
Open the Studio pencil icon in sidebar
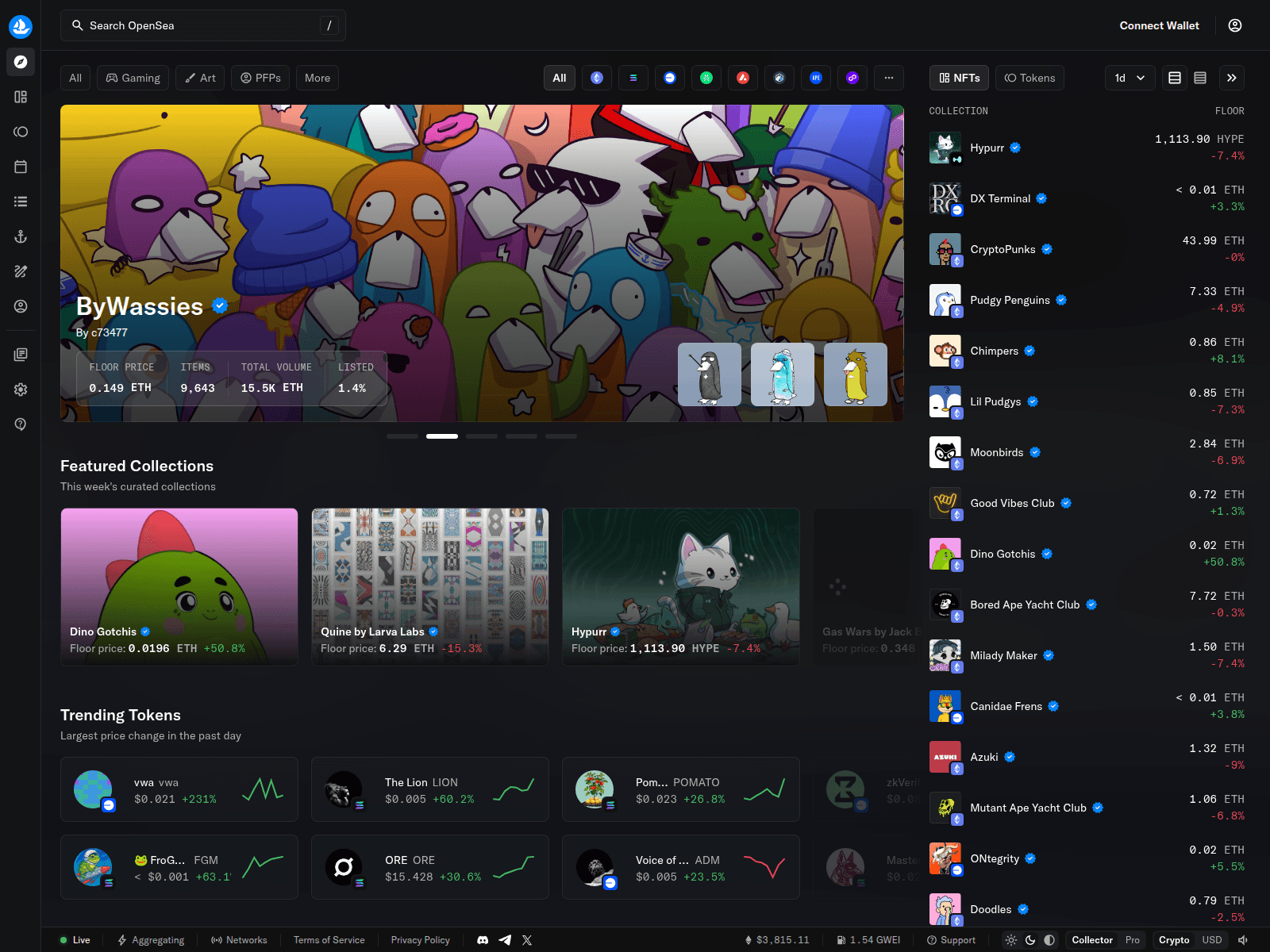[x=21, y=271]
